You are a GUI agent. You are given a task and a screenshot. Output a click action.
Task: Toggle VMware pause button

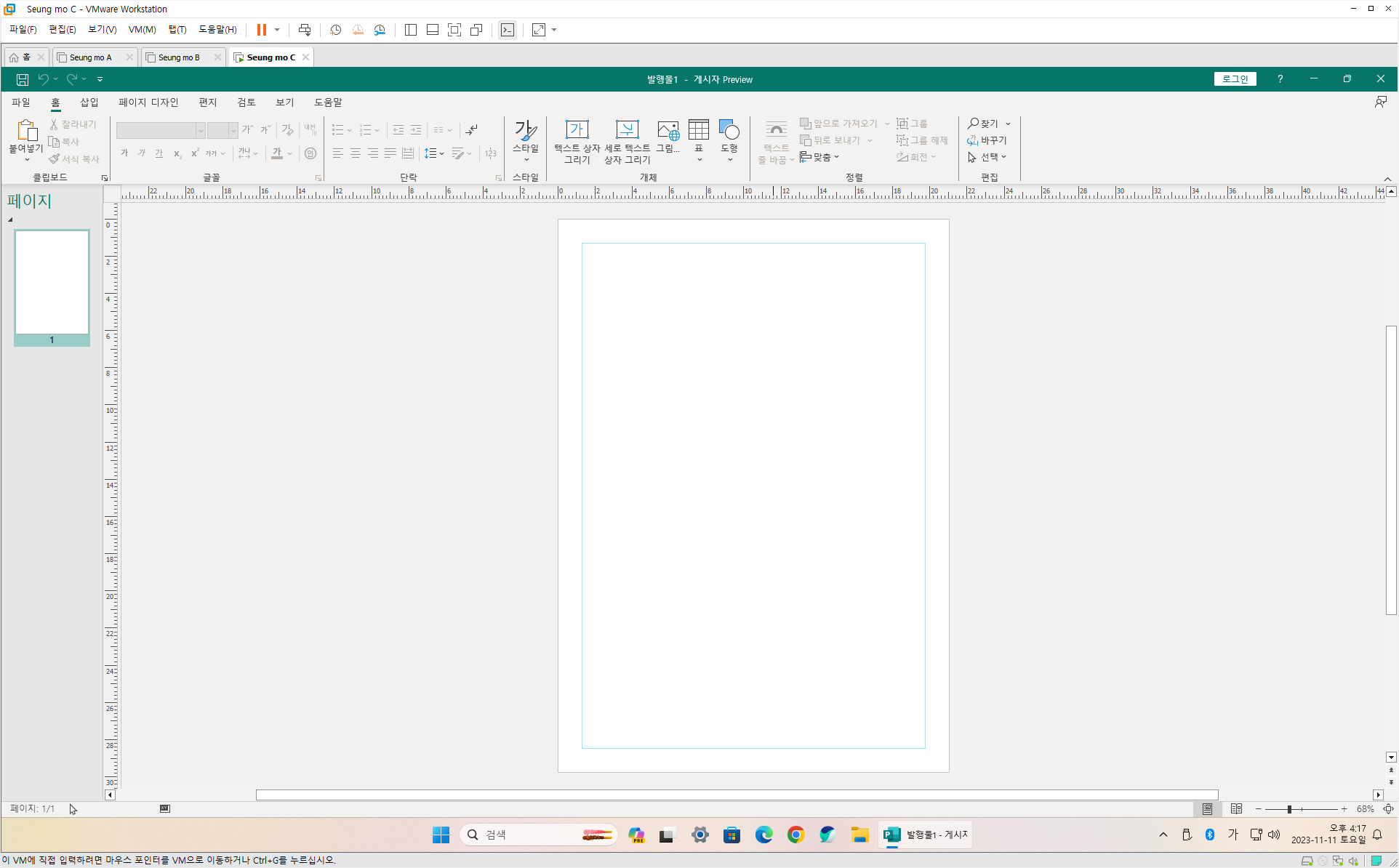point(262,30)
